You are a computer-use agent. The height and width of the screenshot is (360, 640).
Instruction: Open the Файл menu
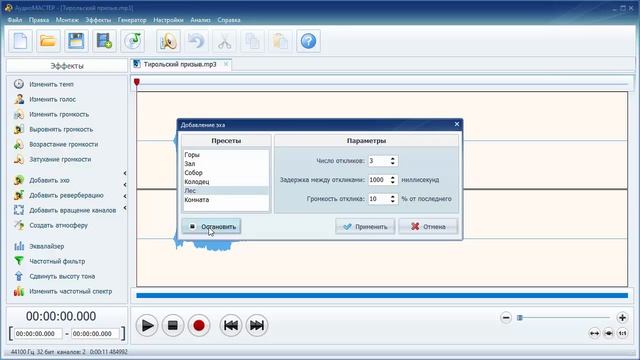15,20
